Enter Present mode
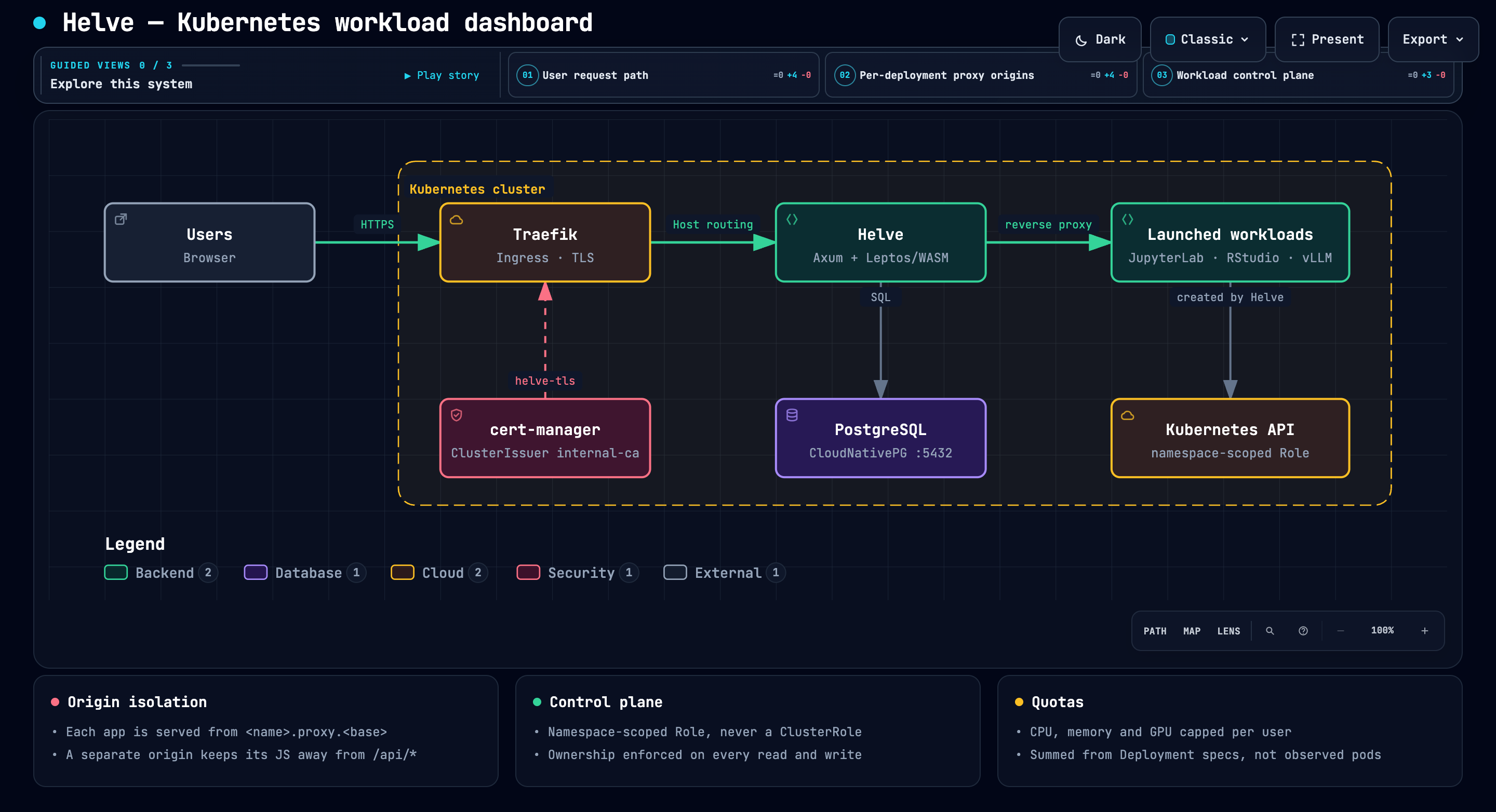1496x812 pixels. tap(1327, 39)
